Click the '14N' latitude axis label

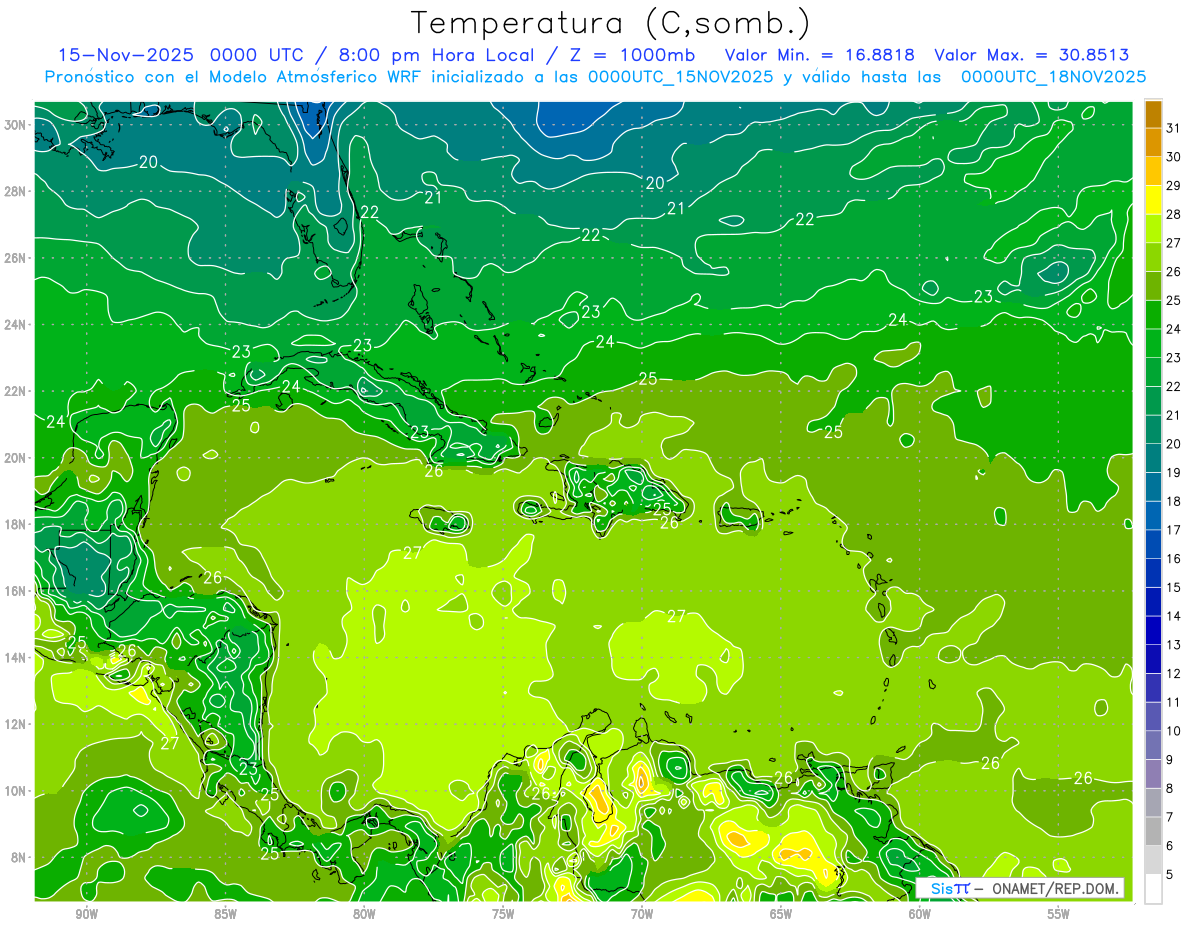[x=15, y=658]
